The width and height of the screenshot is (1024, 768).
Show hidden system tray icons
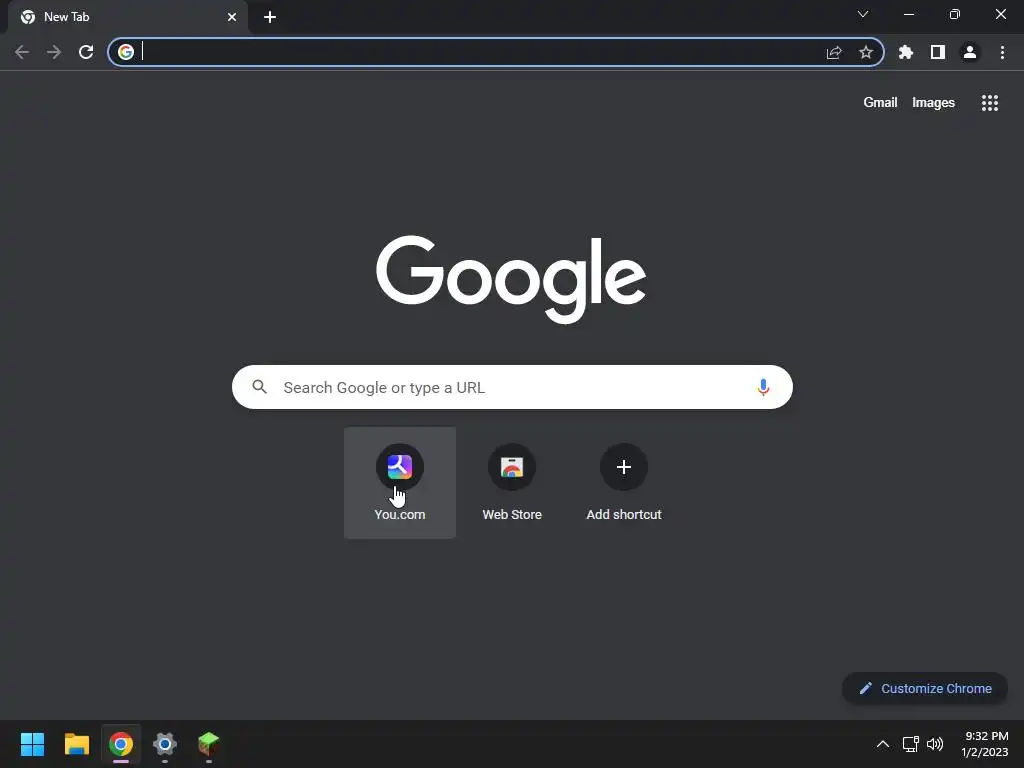(x=882, y=744)
